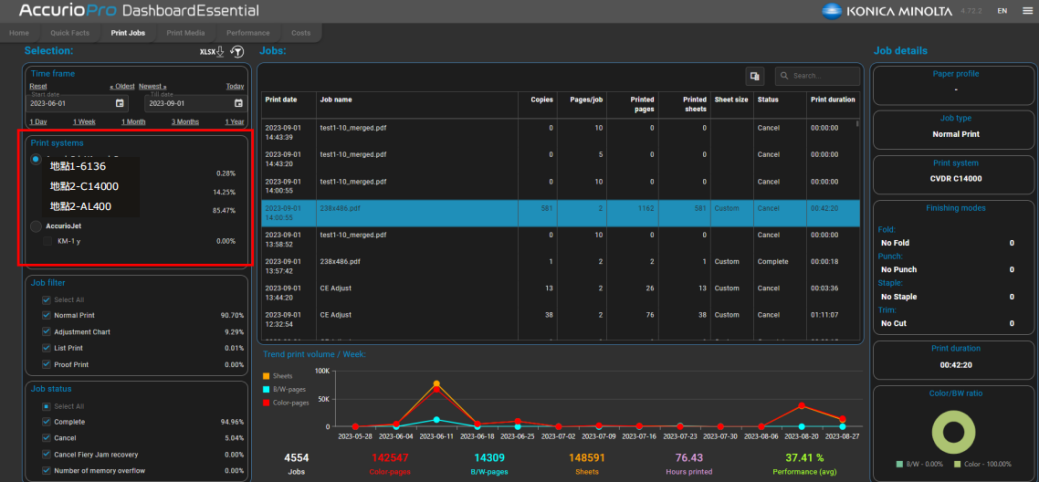This screenshot has height=482, width=1039.
Task: Click the copy jobs table icon button
Action: [755, 76]
